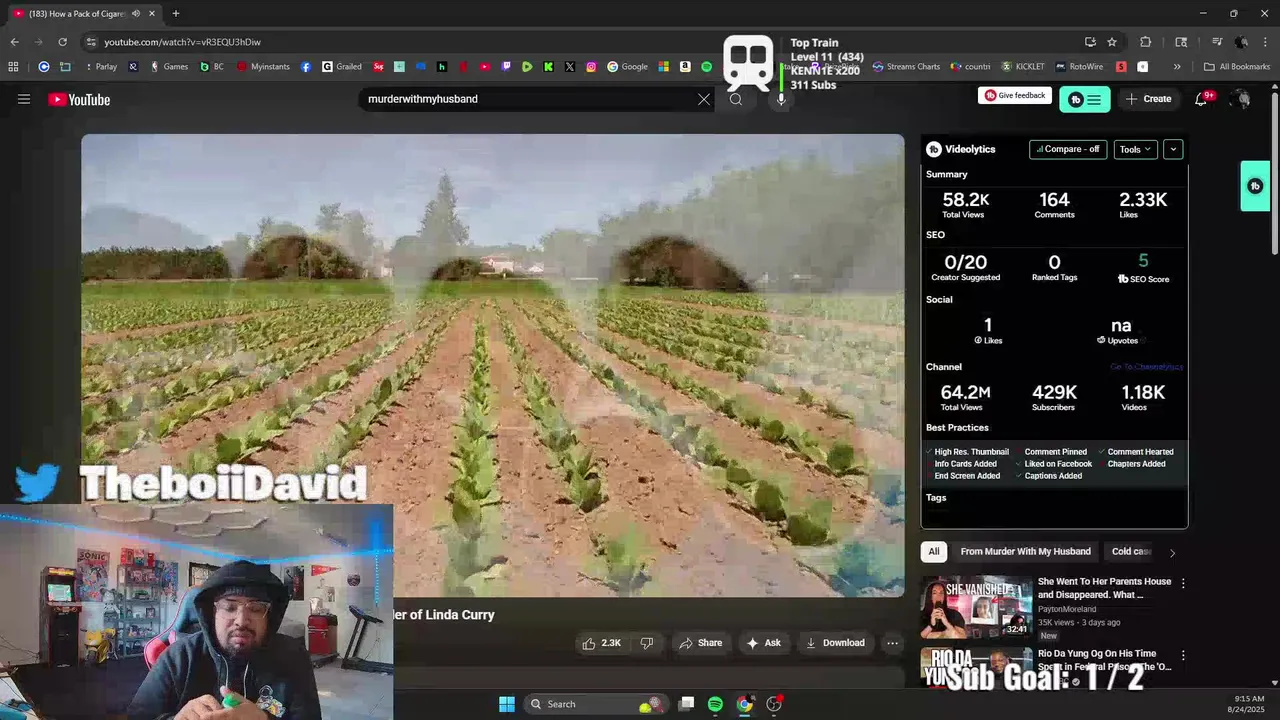This screenshot has width=1280, height=720.
Task: Switch to Chrome in the taskbar
Action: [744, 704]
